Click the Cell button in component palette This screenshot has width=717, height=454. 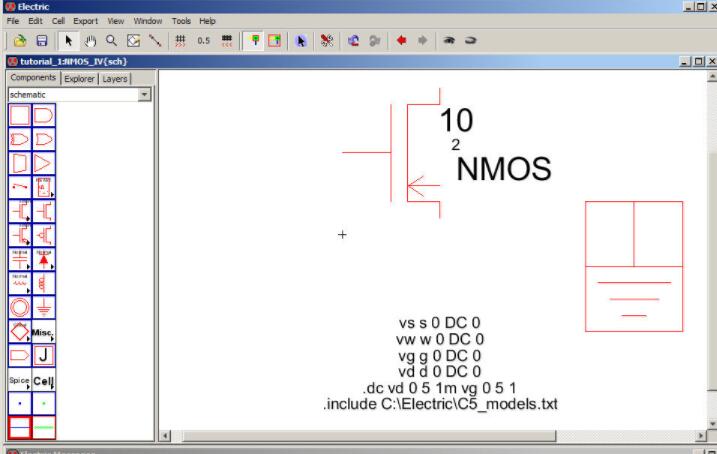coord(45,381)
